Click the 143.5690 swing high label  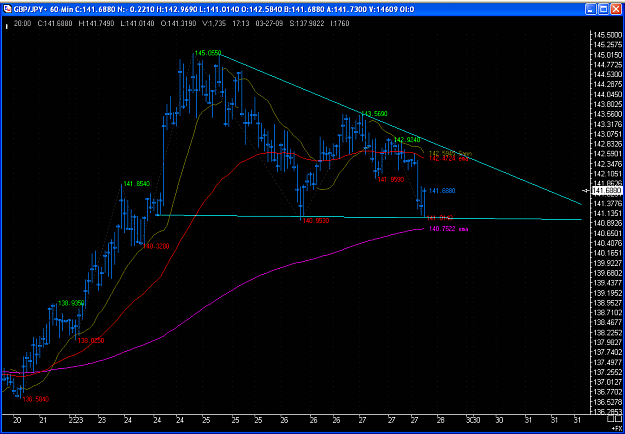374,114
